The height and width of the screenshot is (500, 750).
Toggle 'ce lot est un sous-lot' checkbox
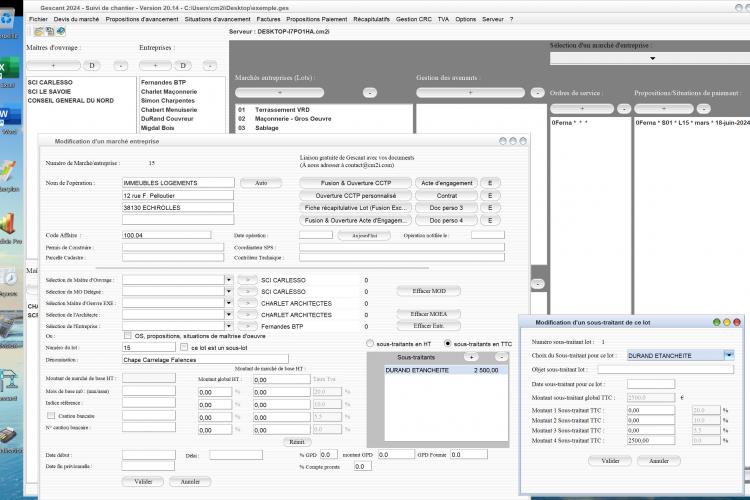click(184, 347)
